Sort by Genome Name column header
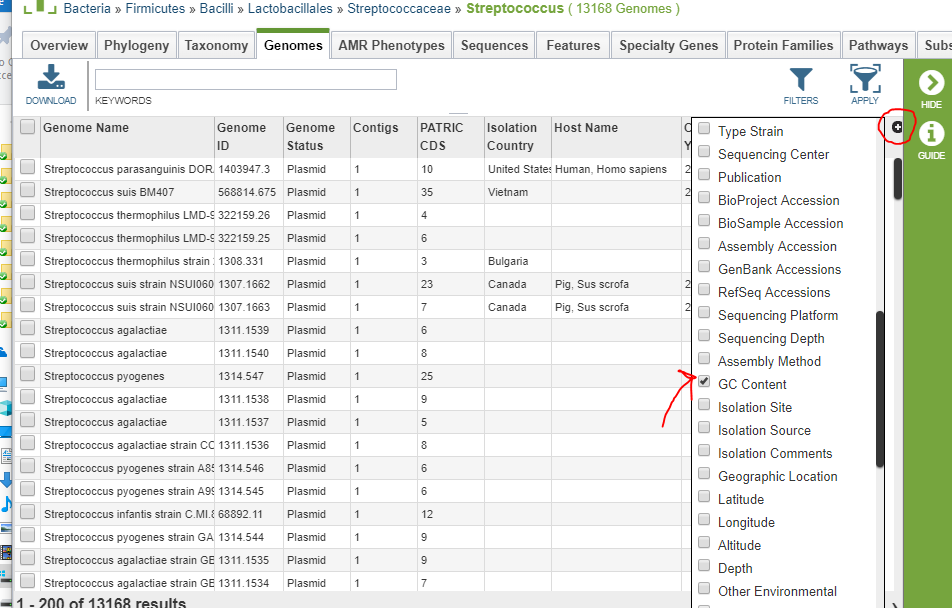952x608 pixels. tap(127, 137)
